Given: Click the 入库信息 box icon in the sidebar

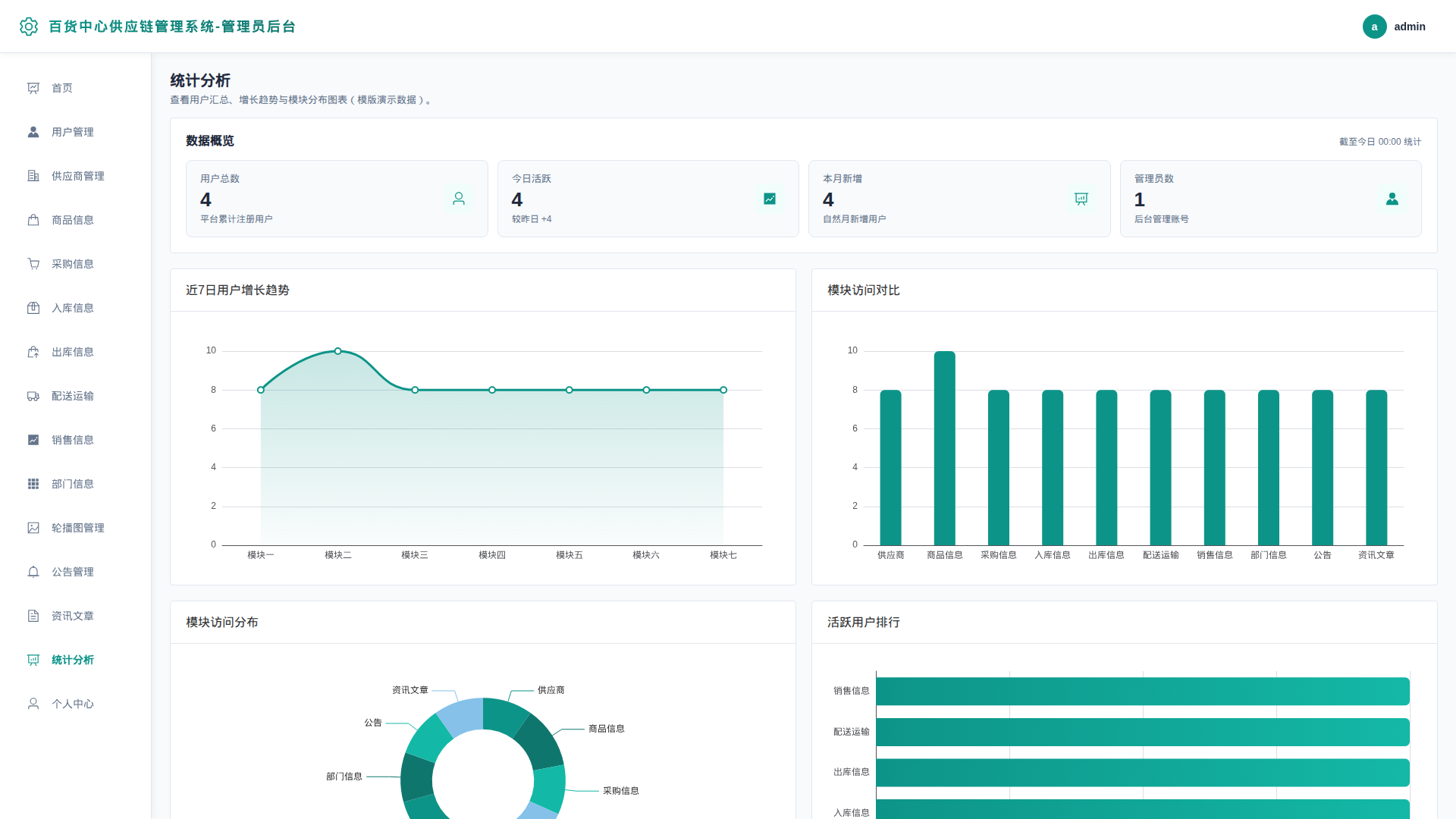Looking at the screenshot, I should (x=33, y=308).
